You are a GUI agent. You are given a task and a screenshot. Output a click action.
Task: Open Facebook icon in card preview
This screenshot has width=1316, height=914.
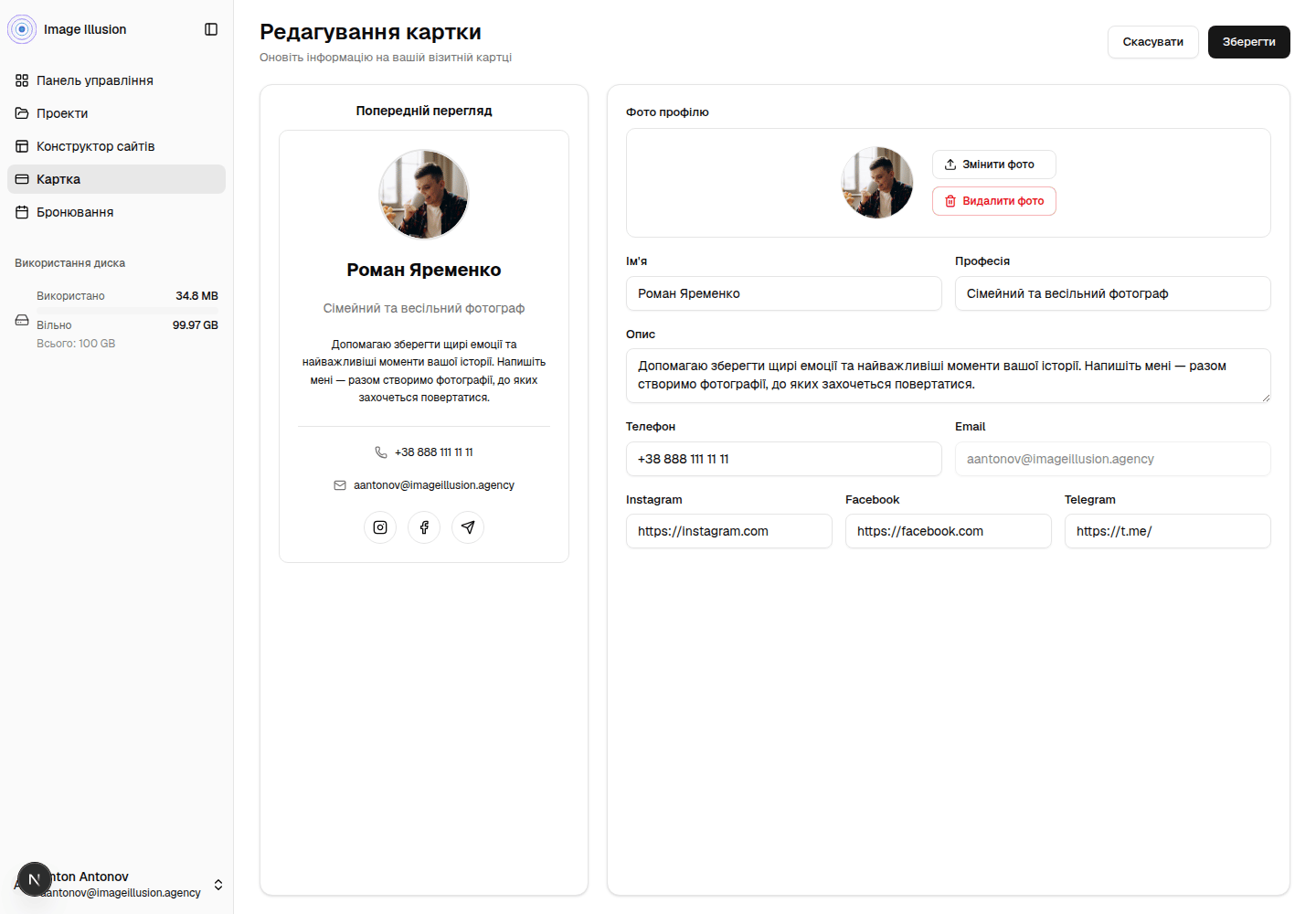[x=424, y=527]
